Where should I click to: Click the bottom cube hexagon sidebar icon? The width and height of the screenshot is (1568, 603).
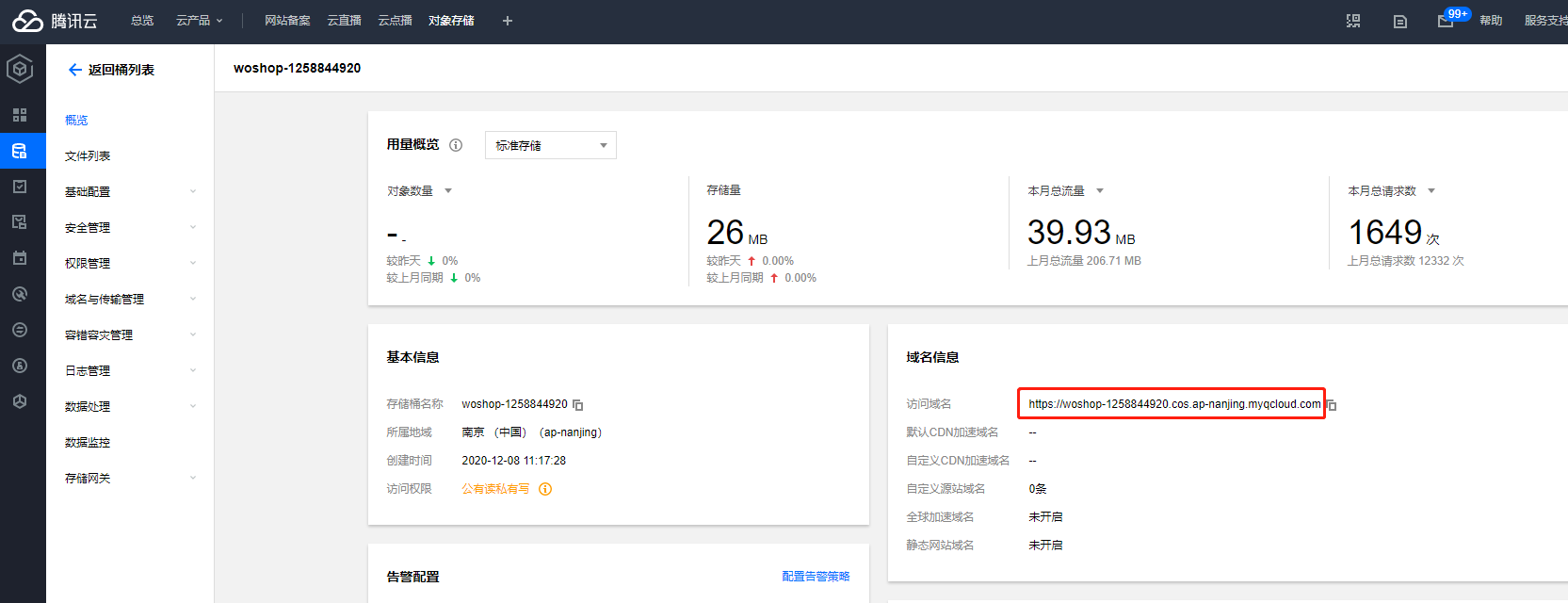[x=20, y=401]
